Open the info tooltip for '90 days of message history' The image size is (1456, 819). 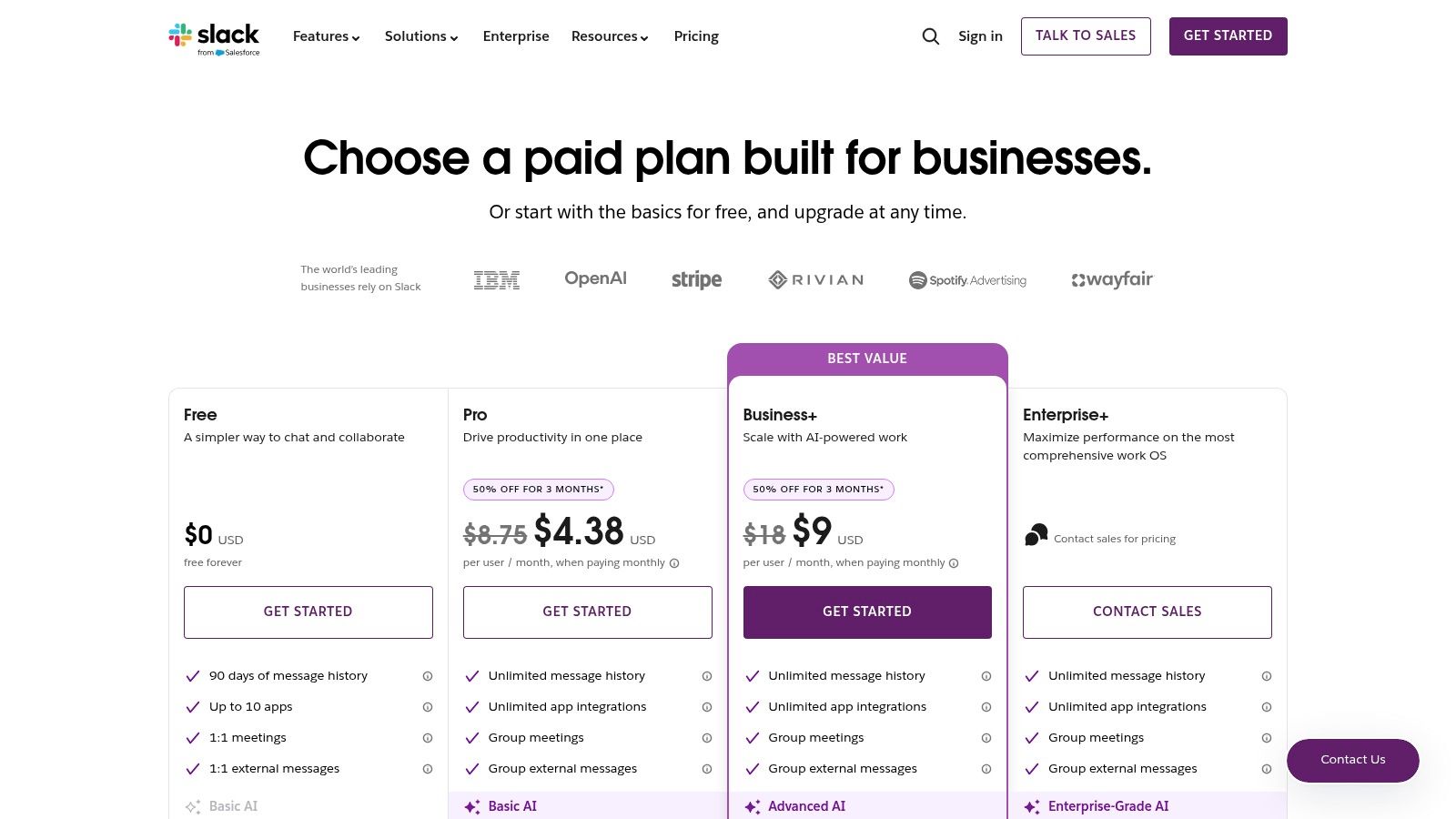point(428,676)
